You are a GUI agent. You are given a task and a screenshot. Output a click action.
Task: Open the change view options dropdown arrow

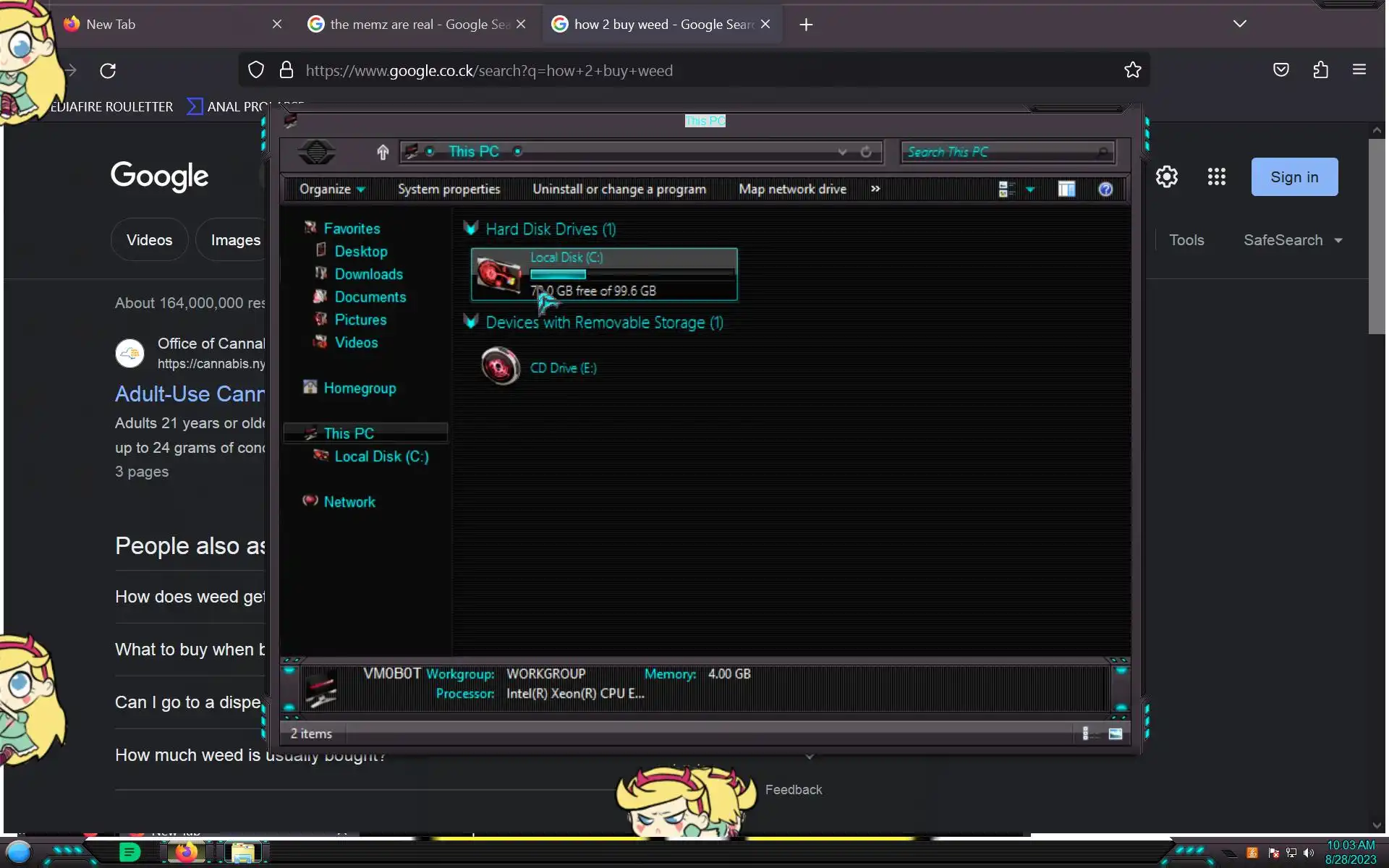(x=1030, y=190)
